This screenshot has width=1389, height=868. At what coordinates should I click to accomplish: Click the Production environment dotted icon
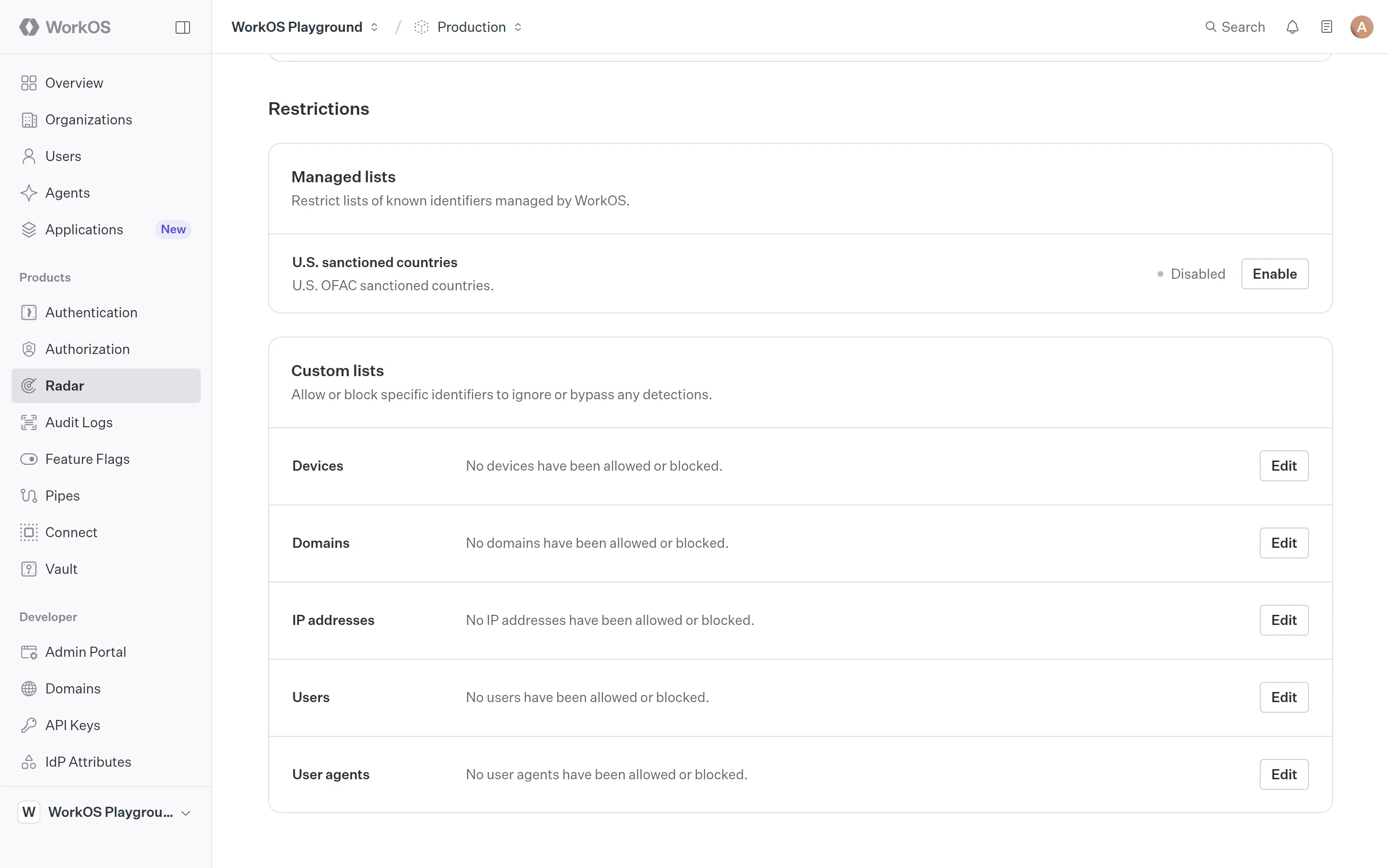point(422,27)
